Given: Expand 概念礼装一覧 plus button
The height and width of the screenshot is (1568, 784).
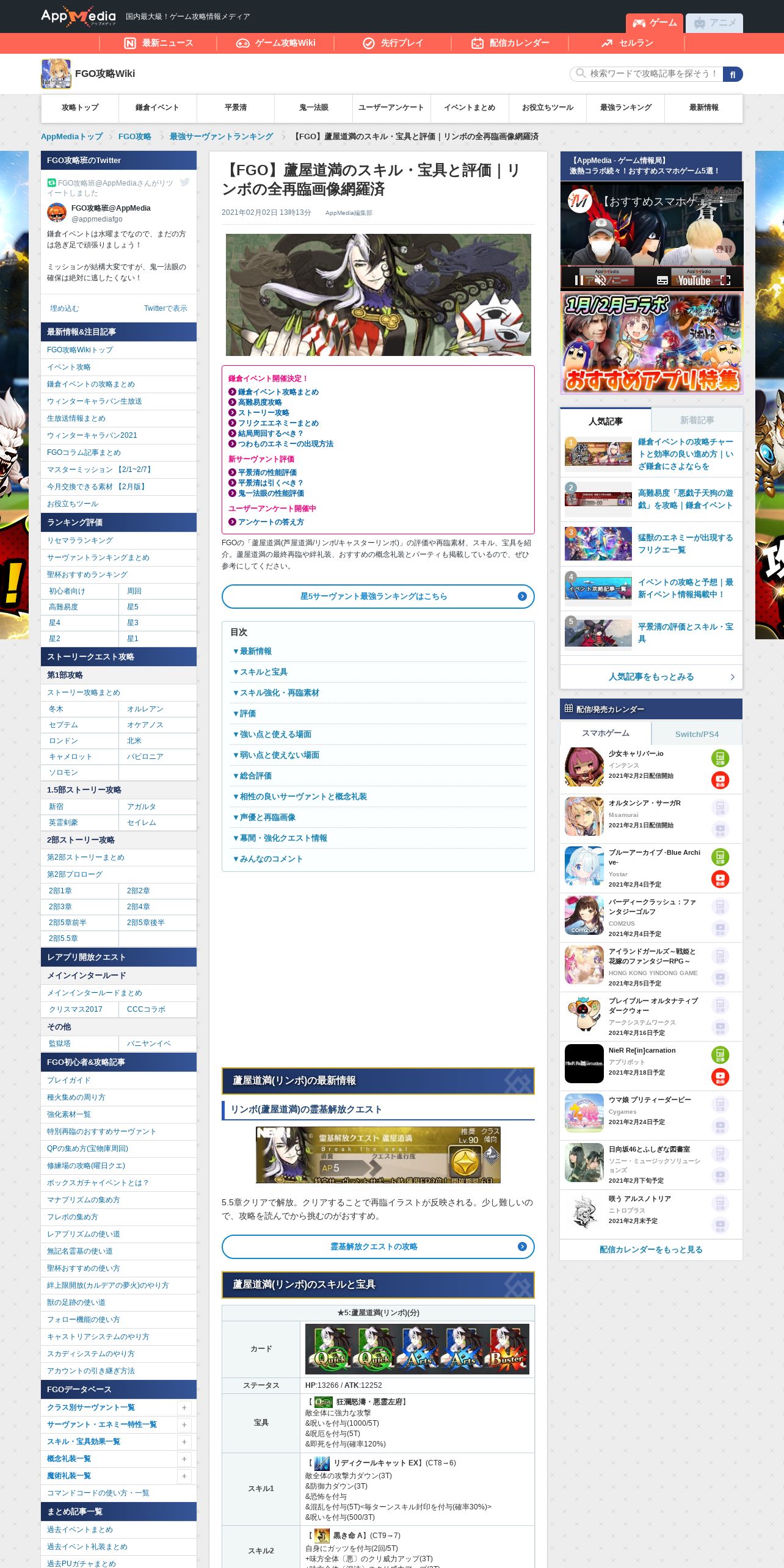Looking at the screenshot, I should [184, 1459].
